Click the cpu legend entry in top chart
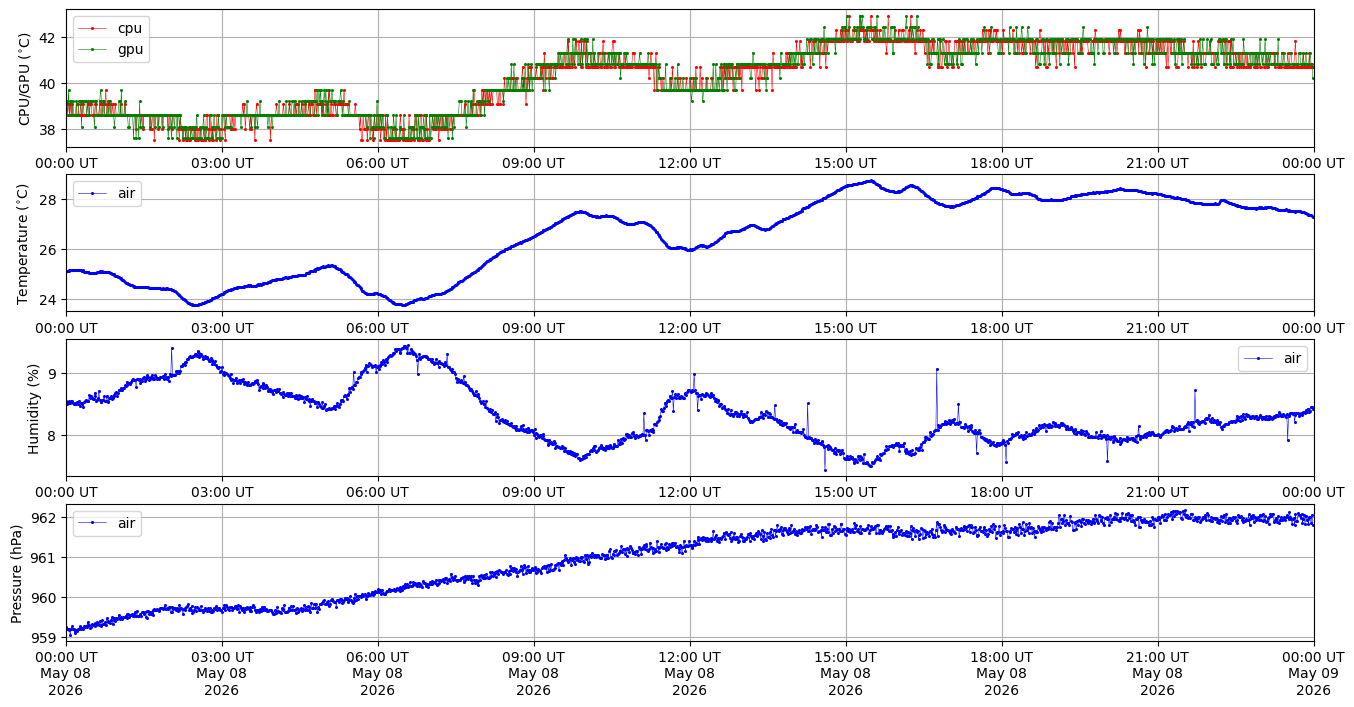This screenshot has height=707, width=1354. (111, 29)
